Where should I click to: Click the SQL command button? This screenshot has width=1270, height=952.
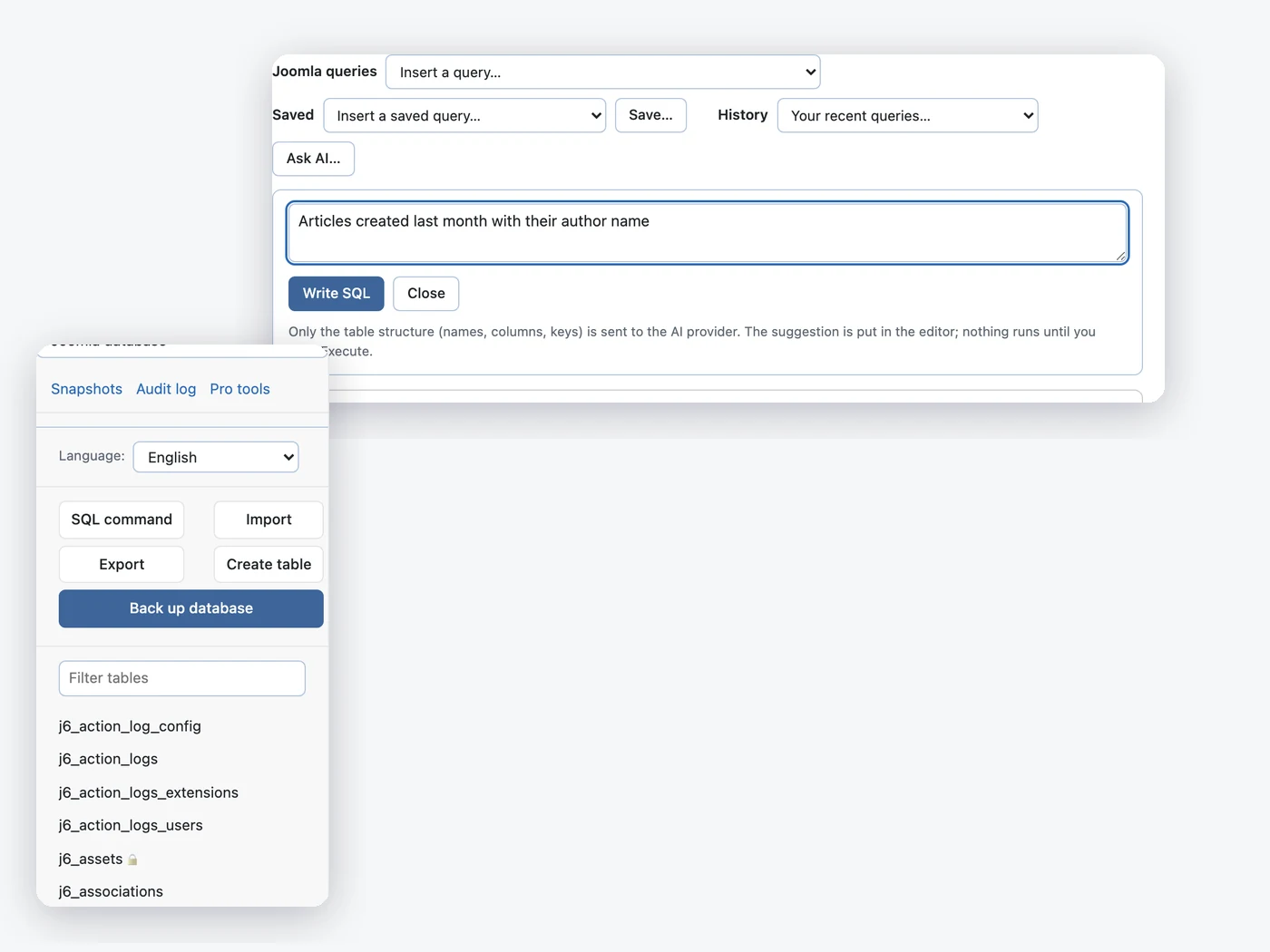(122, 520)
